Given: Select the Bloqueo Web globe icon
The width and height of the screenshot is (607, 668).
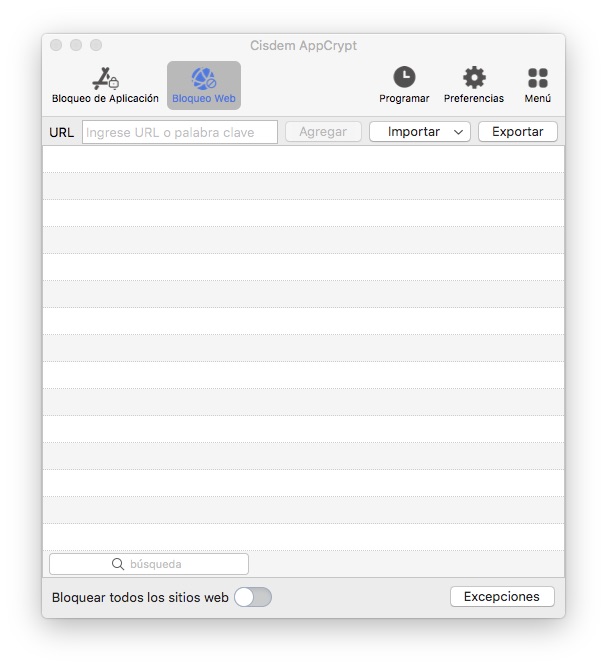Looking at the screenshot, I should pyautogui.click(x=204, y=79).
